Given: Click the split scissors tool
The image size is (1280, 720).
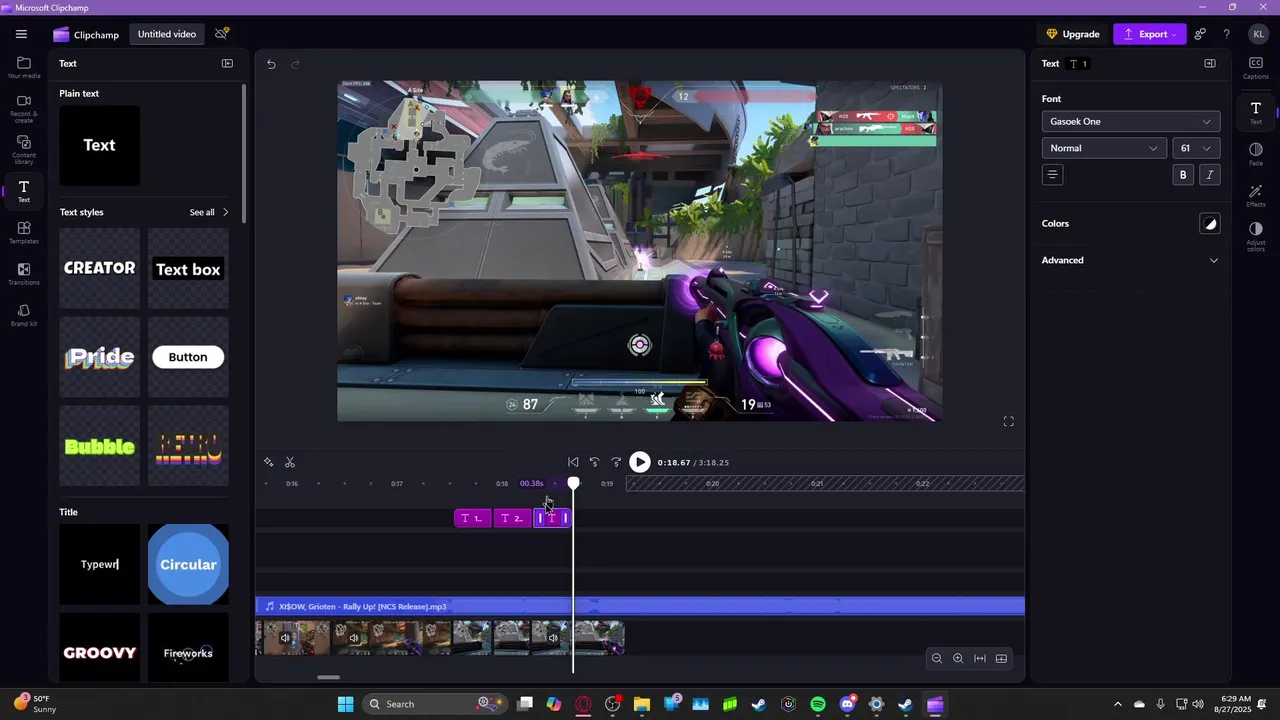Looking at the screenshot, I should (290, 462).
